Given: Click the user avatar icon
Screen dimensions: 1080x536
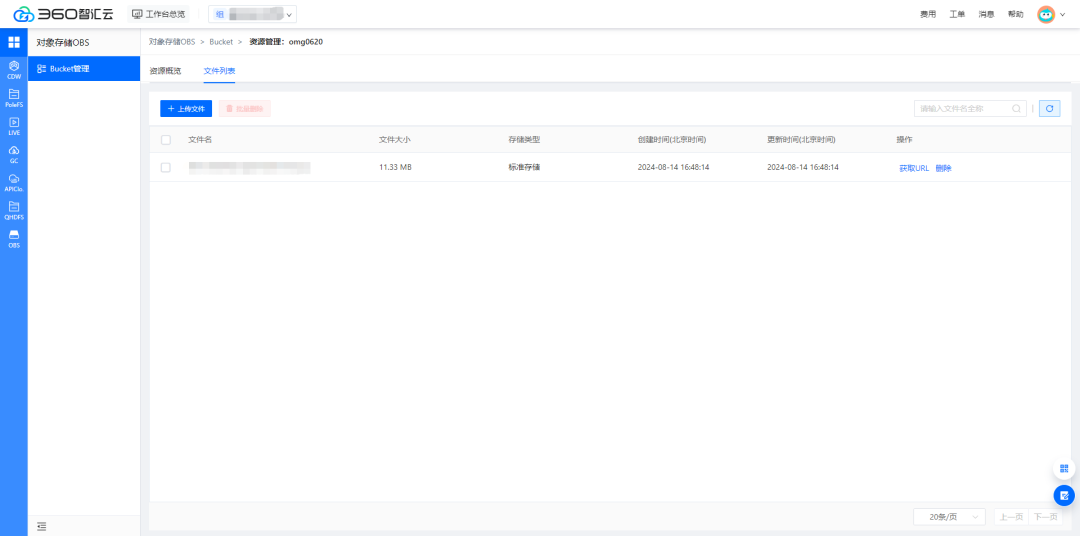Looking at the screenshot, I should (x=1046, y=14).
